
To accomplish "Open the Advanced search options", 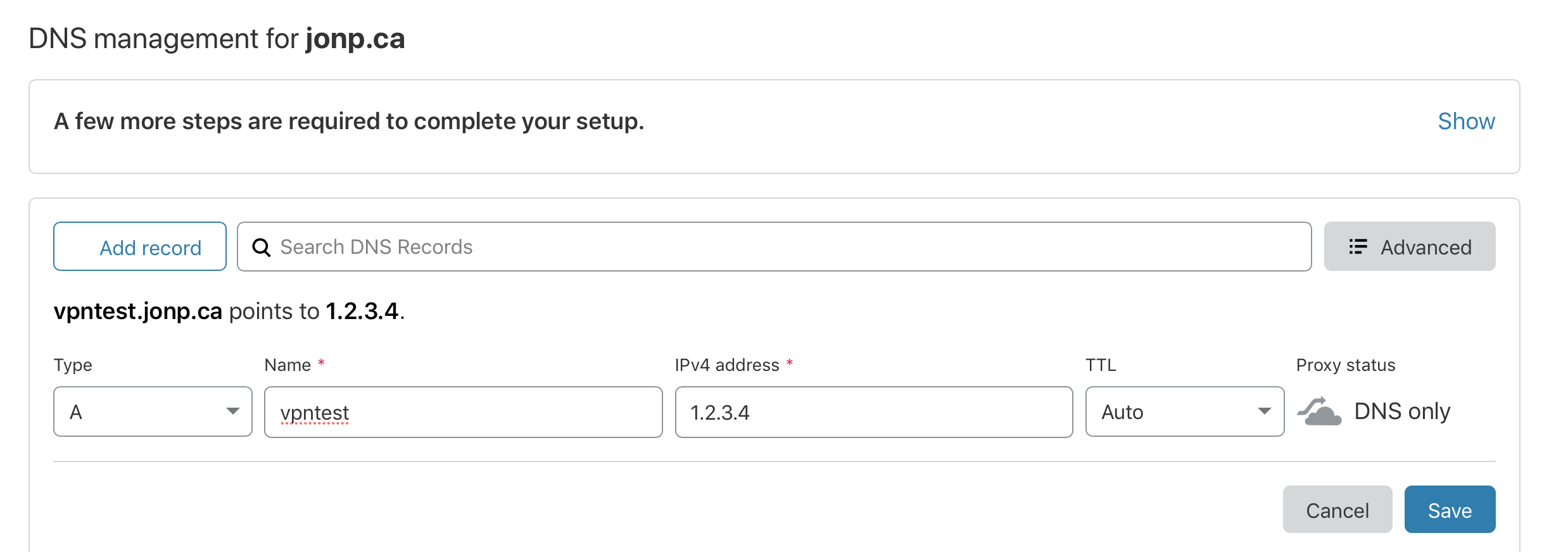I will coord(1410,247).
